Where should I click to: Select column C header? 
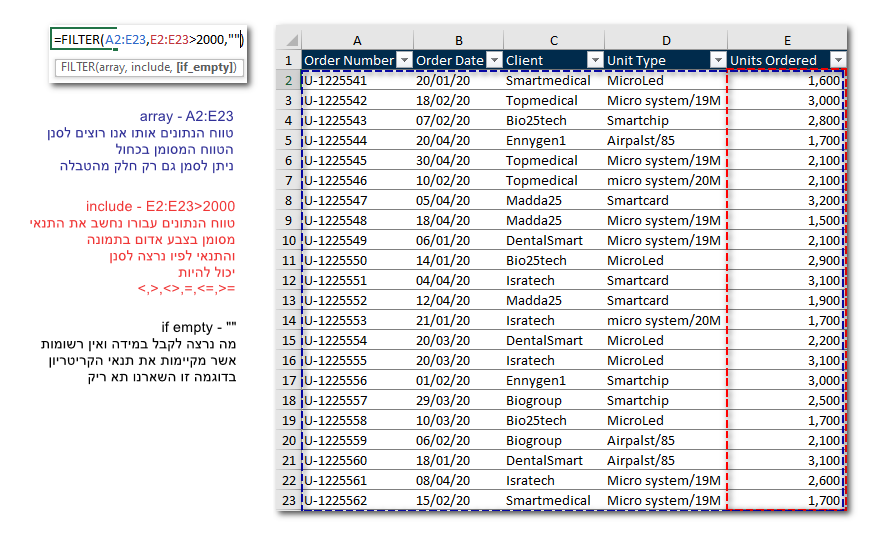click(553, 40)
